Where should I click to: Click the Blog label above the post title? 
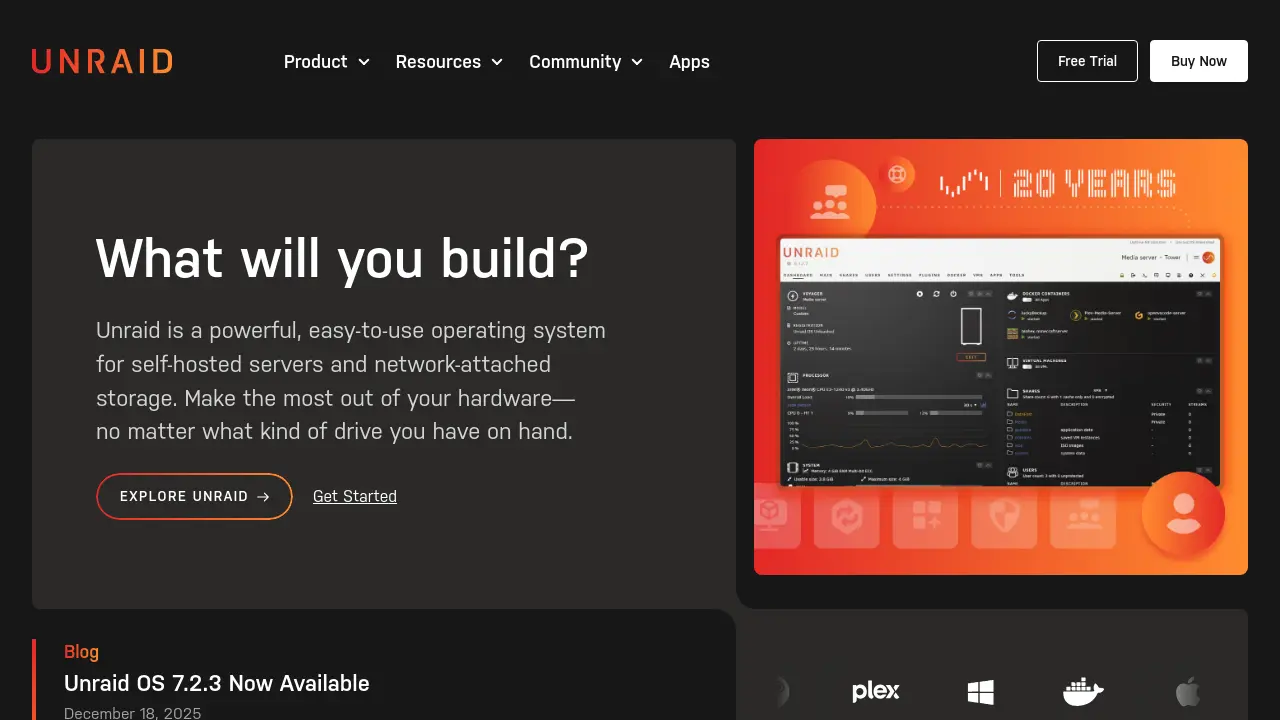81,652
